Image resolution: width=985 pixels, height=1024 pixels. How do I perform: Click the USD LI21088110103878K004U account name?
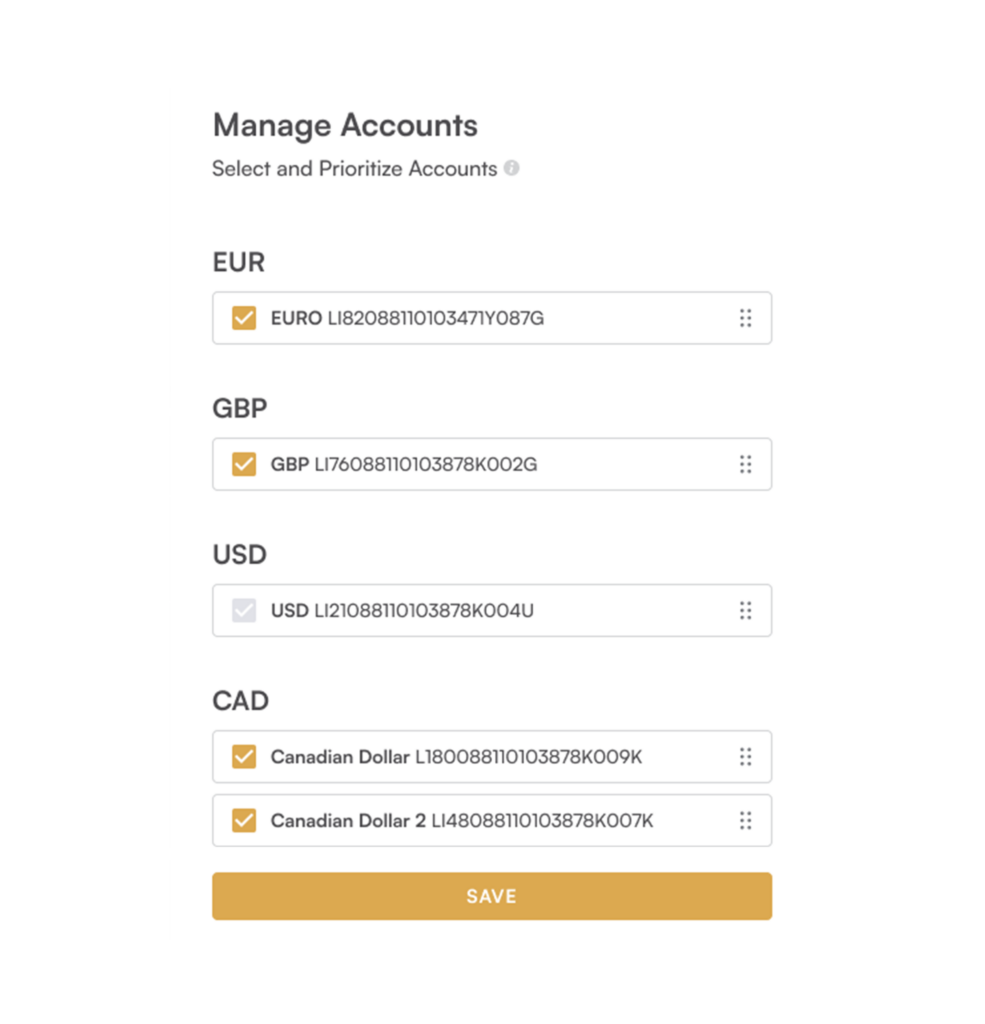[402, 611]
